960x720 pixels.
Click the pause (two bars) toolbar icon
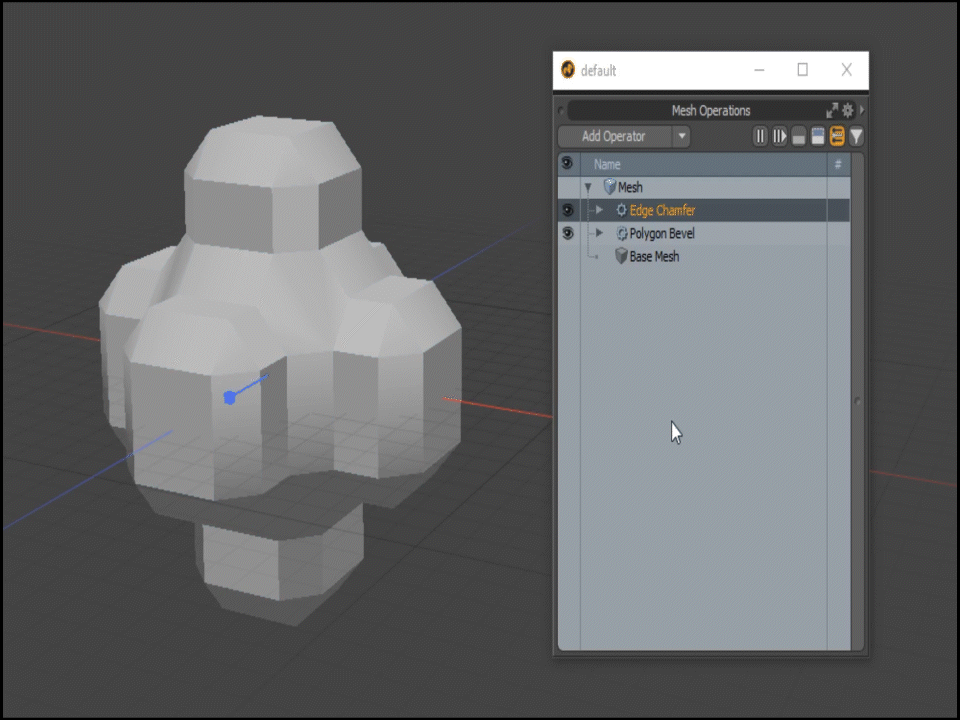click(x=760, y=136)
